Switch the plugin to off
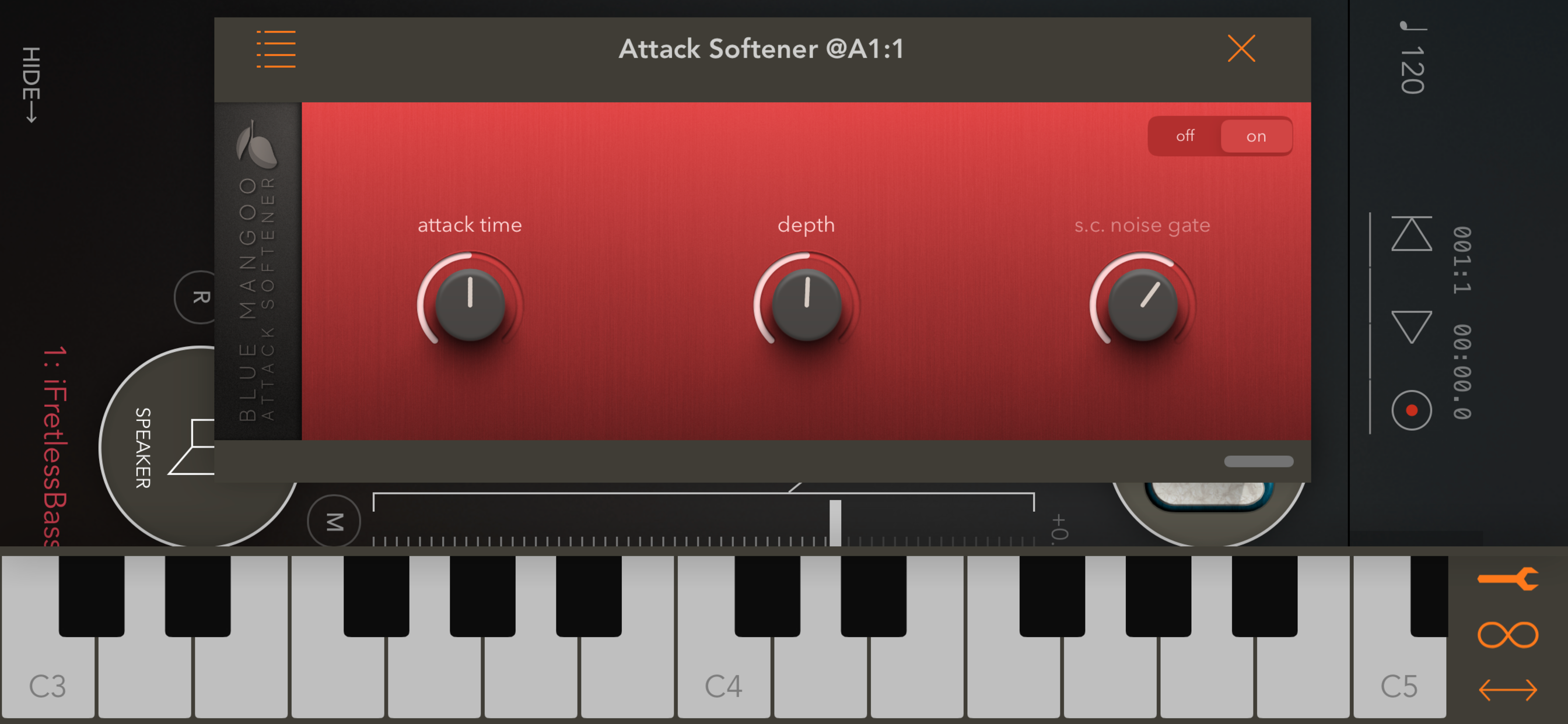Image resolution: width=1568 pixels, height=724 pixels. pyautogui.click(x=1185, y=136)
